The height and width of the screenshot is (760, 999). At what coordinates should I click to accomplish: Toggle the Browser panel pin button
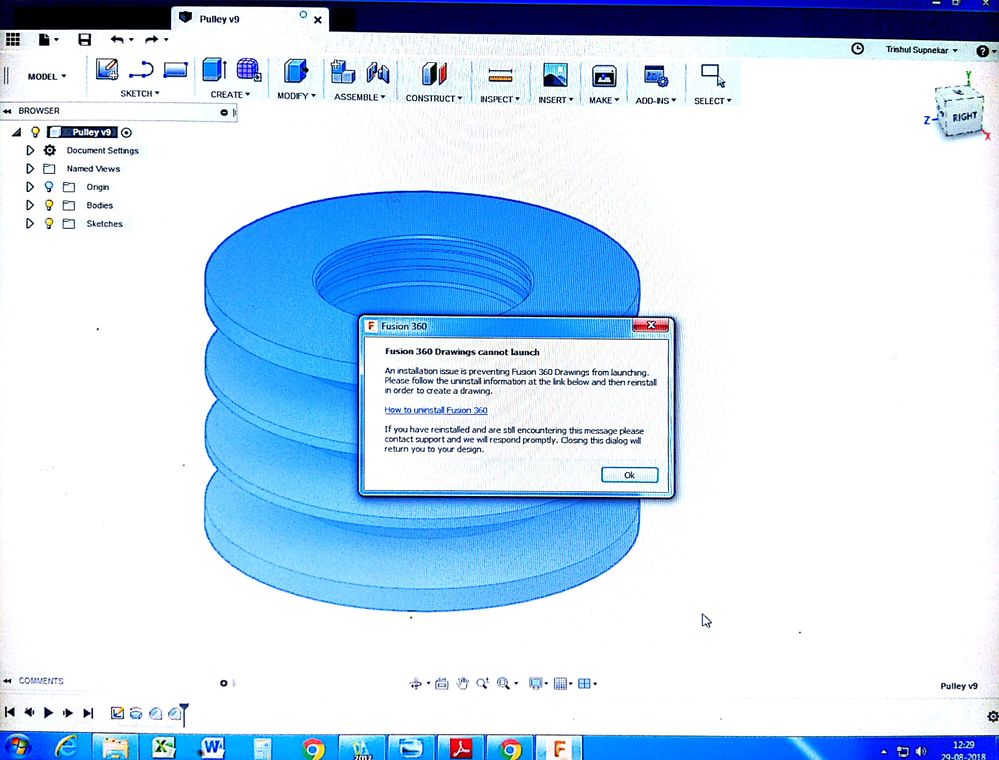224,112
